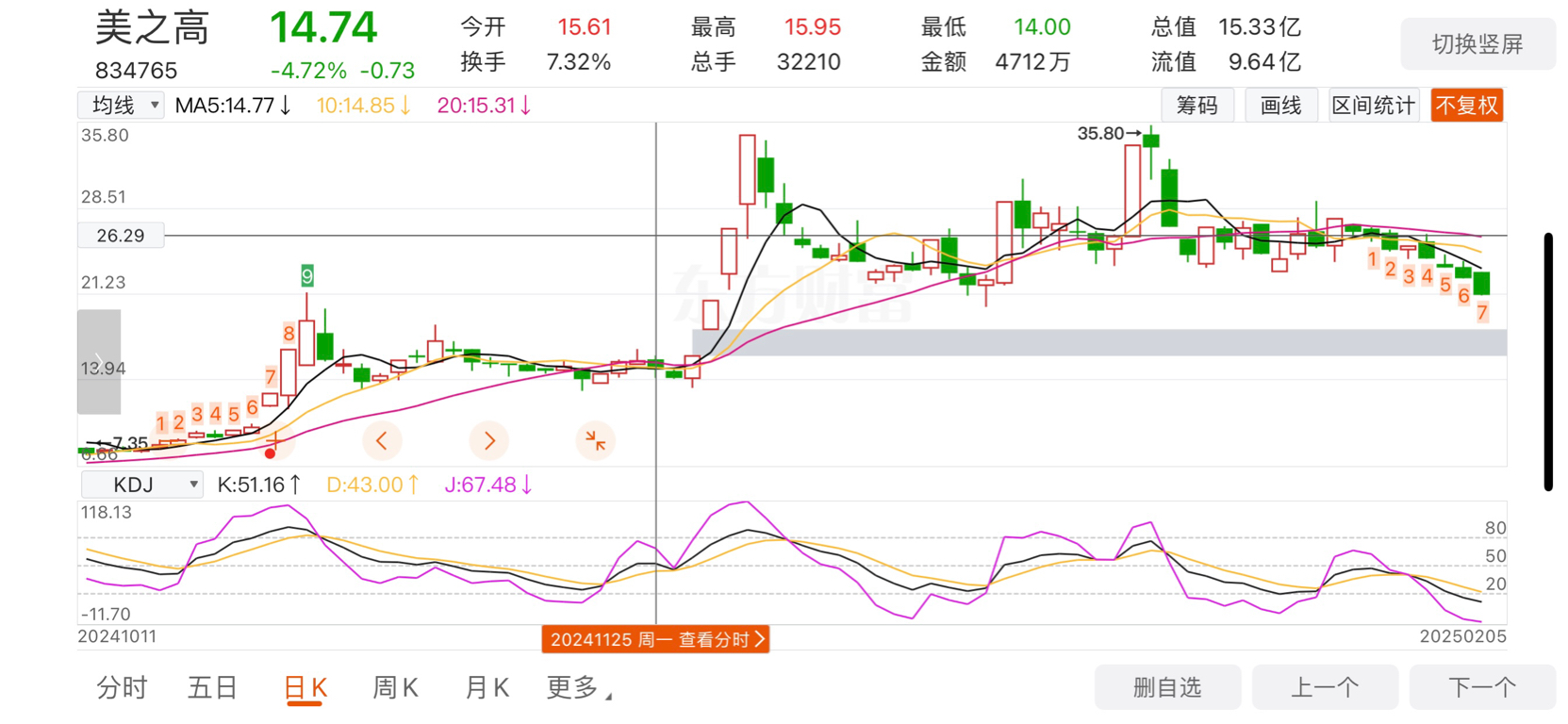Screen dimensions: 1568x724
Task: Open the 筹码 chip distribution view
Action: [x=1197, y=106]
